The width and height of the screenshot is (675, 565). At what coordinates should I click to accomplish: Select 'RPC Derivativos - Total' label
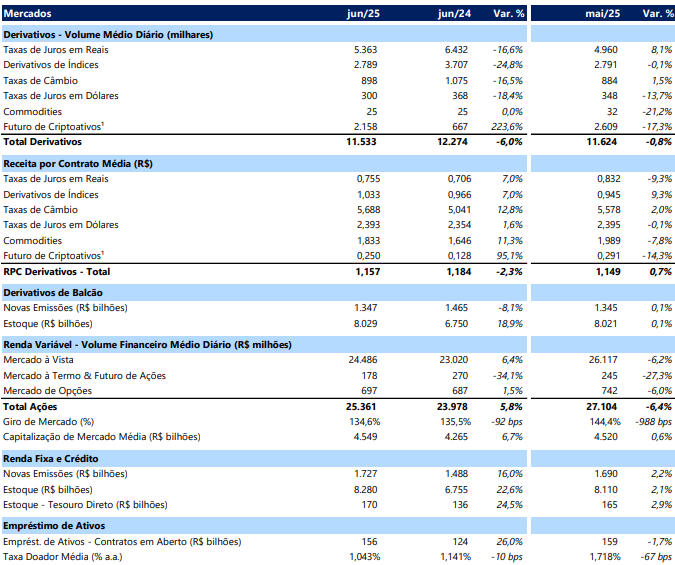(57, 272)
